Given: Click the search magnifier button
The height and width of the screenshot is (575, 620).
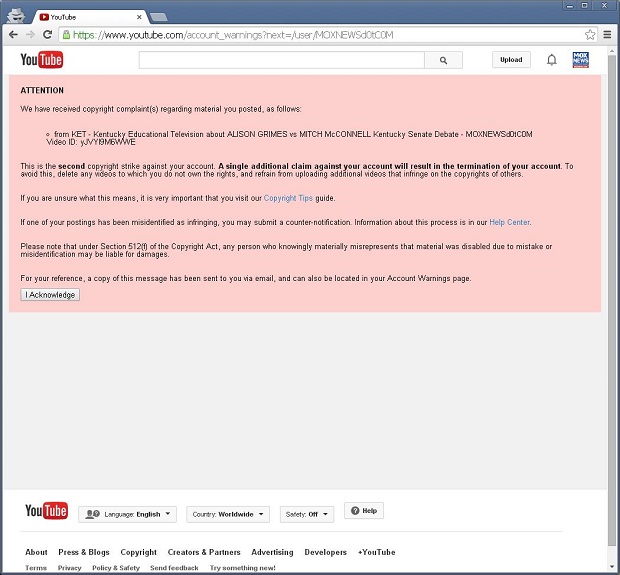Looking at the screenshot, I should click(443, 60).
